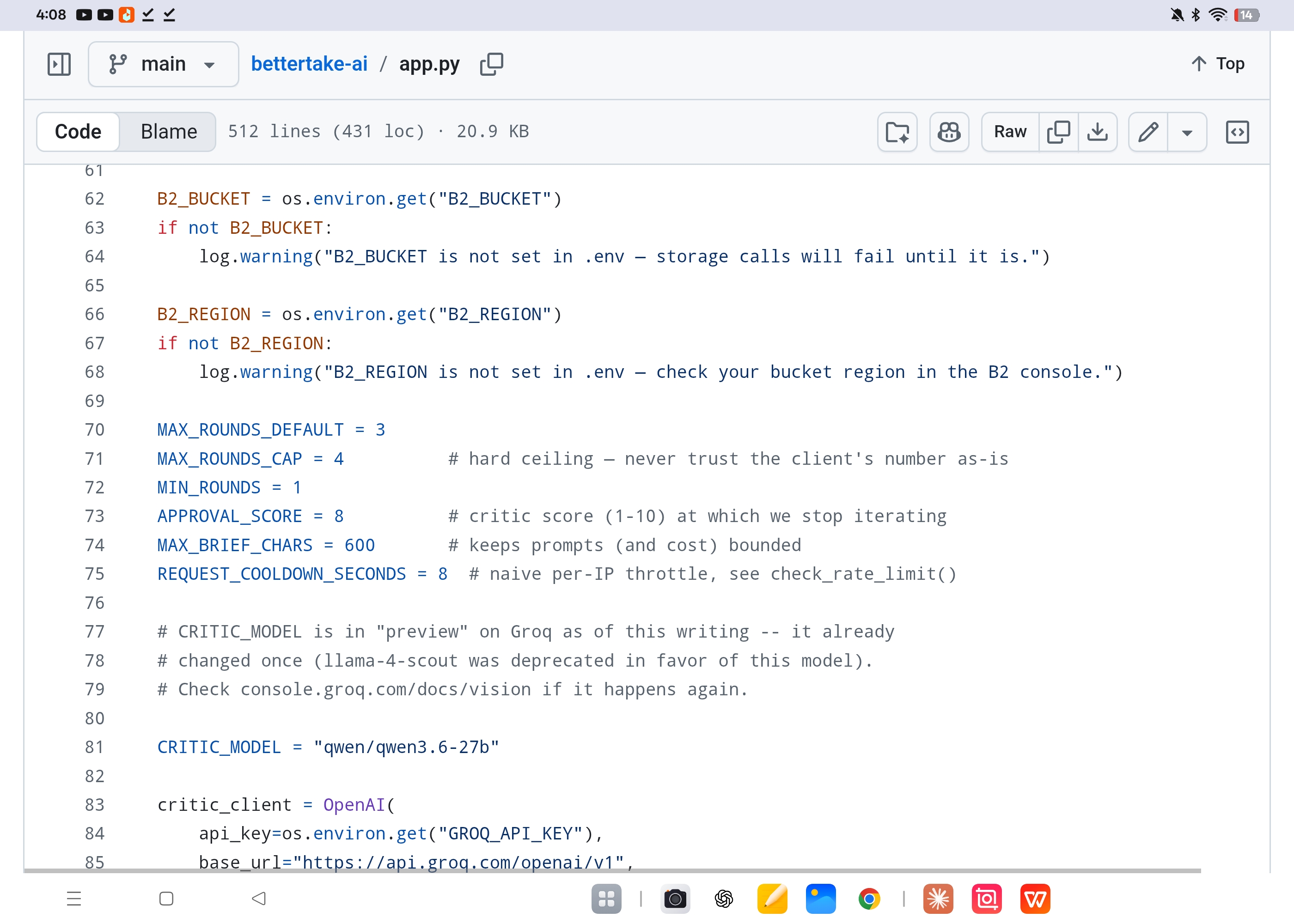
Task: Click MIN_ROUNDS constant name
Action: [x=209, y=487]
